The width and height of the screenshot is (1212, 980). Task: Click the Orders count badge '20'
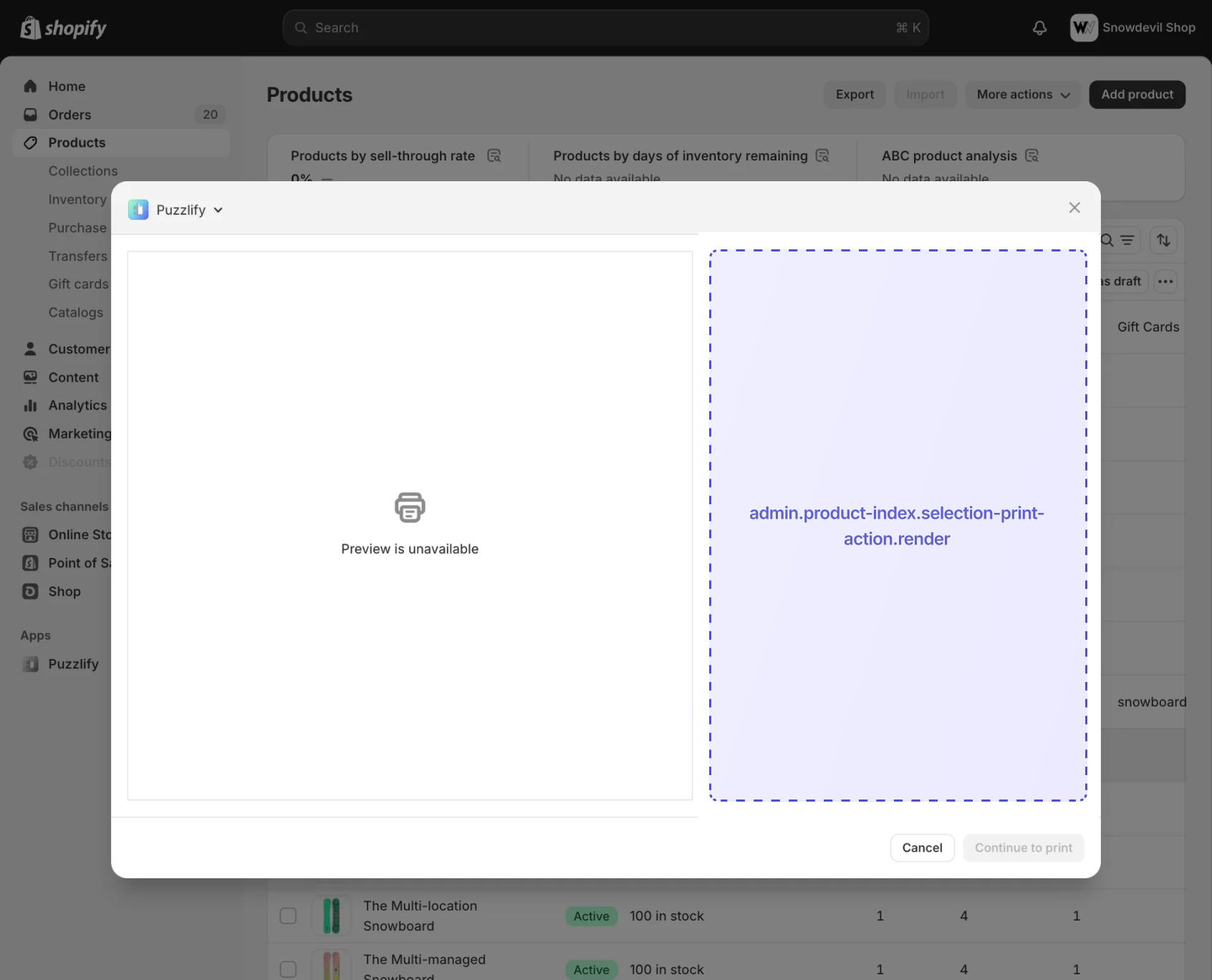210,115
